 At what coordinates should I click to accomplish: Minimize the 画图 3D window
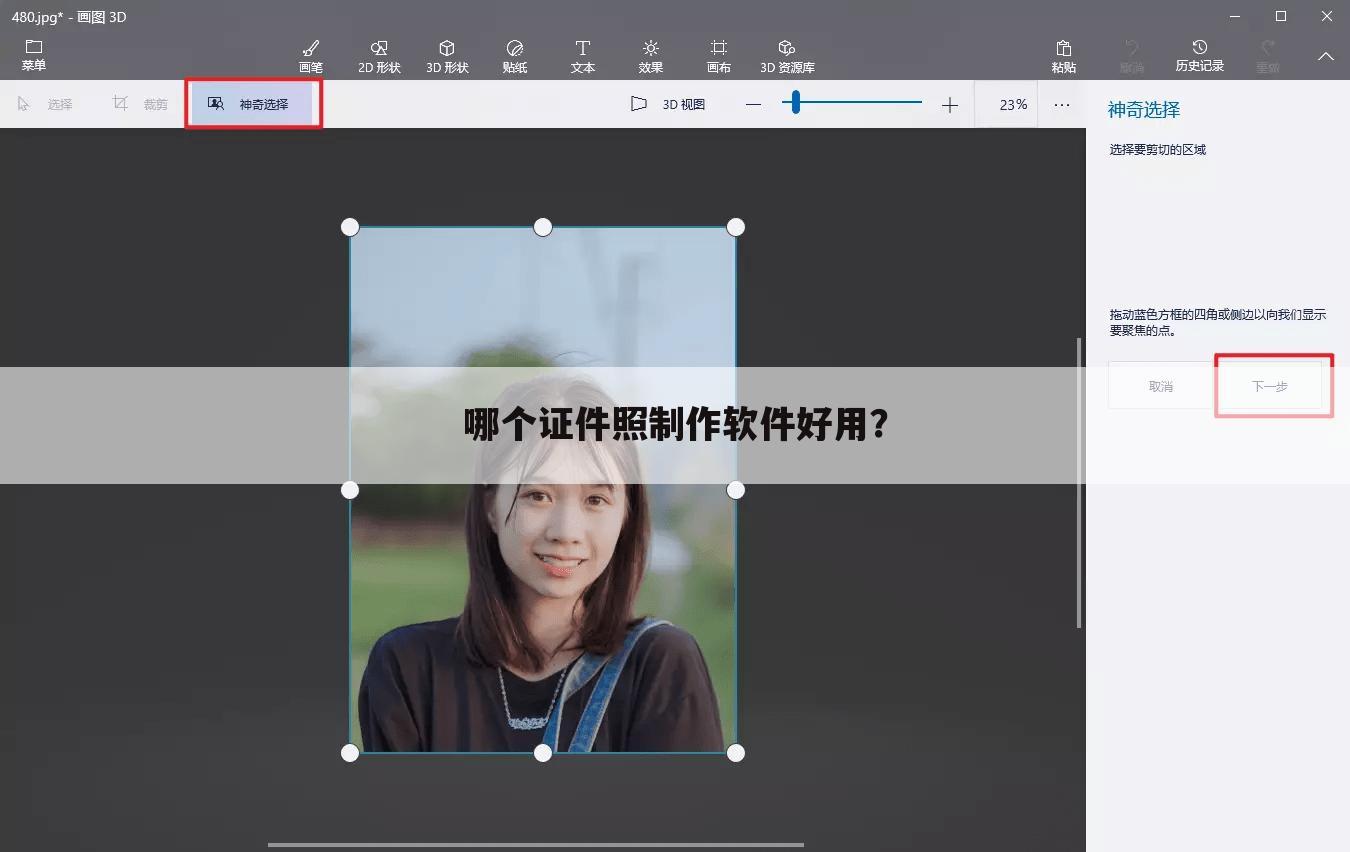[1235, 16]
